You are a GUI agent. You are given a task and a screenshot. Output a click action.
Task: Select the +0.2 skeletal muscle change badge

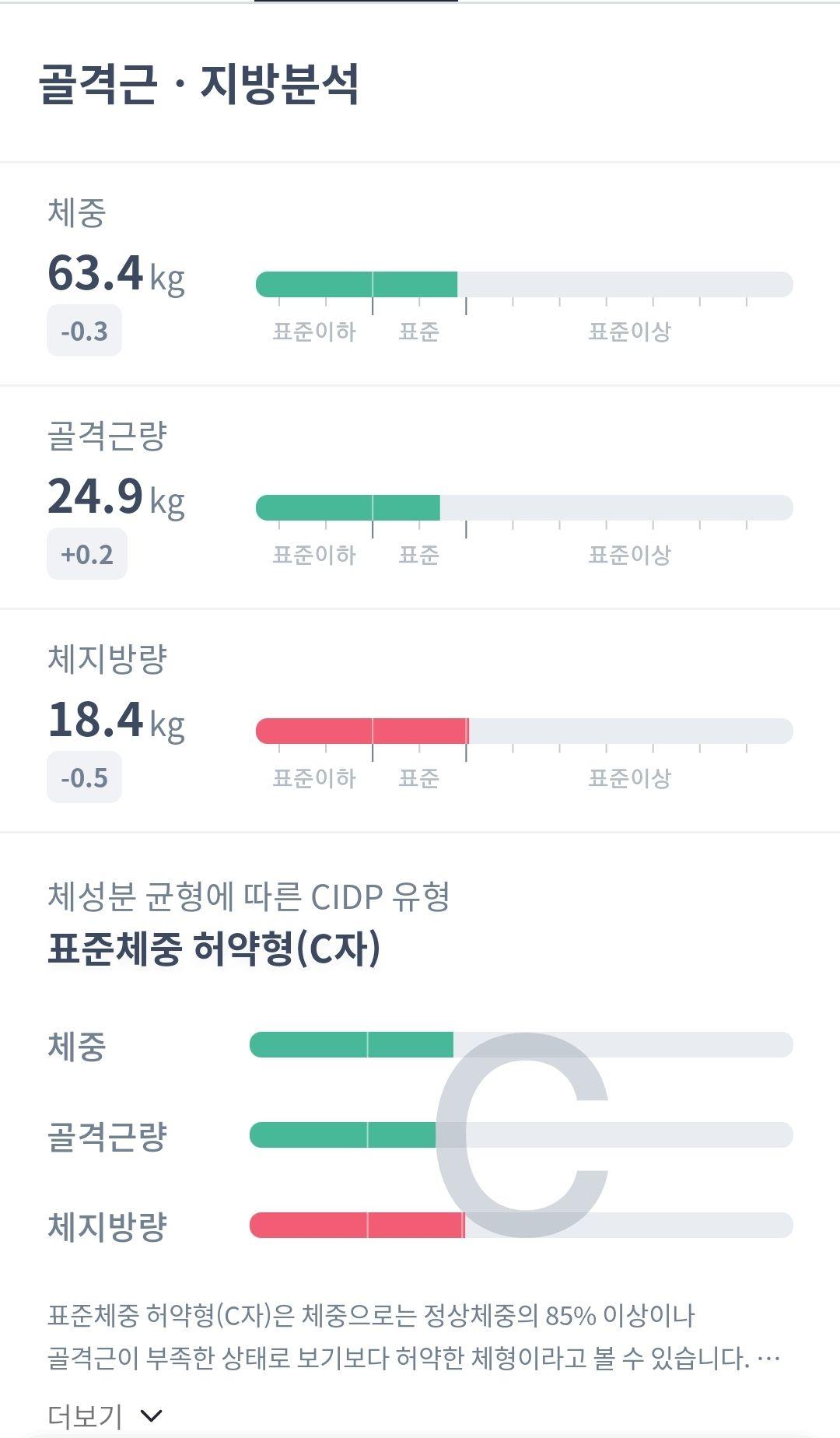pos(87,554)
